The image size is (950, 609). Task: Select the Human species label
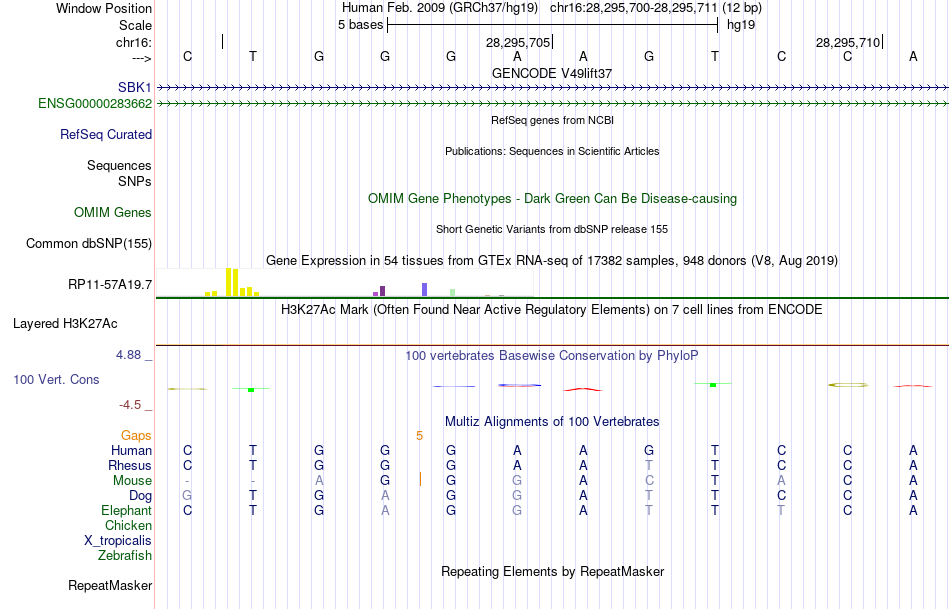point(131,450)
